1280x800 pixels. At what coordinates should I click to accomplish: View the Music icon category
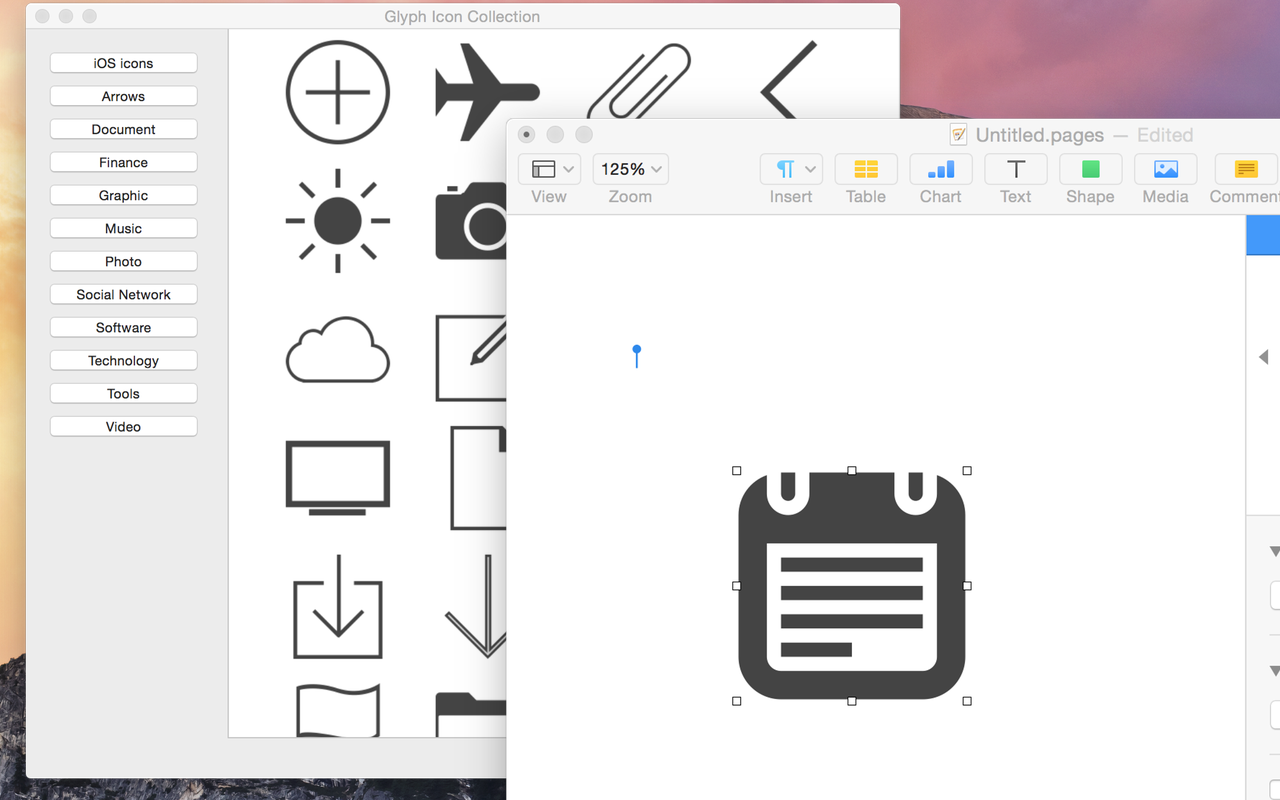(124, 228)
